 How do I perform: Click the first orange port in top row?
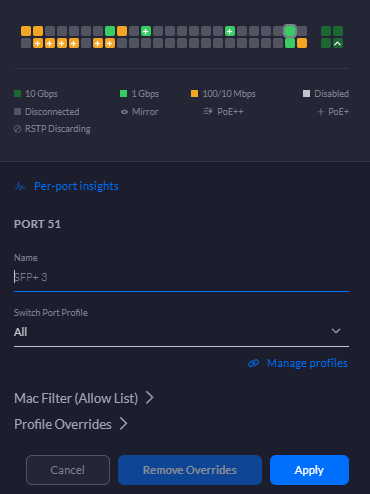(x=26, y=31)
